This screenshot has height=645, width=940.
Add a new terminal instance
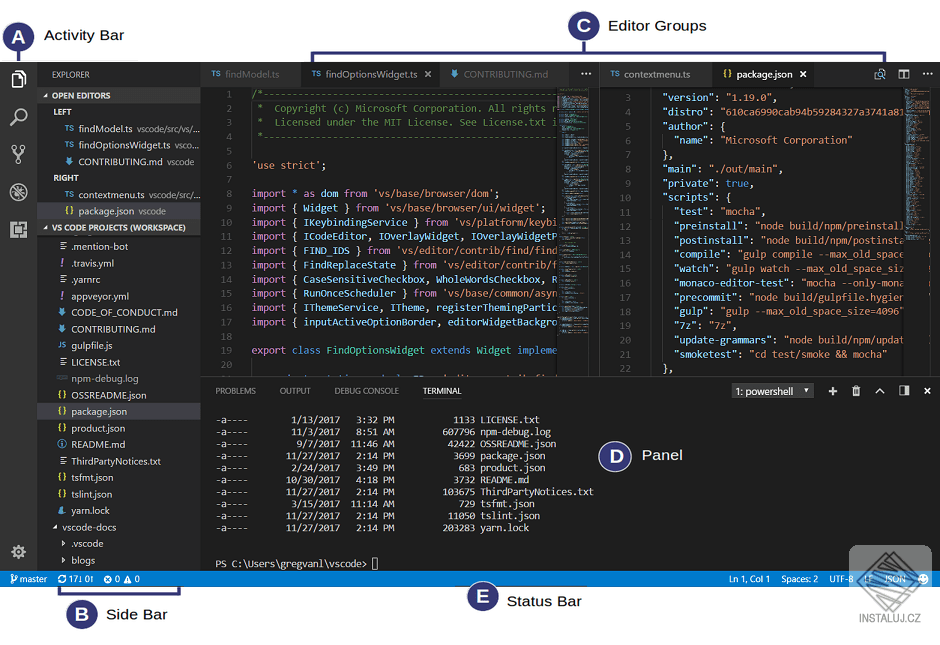(x=834, y=390)
